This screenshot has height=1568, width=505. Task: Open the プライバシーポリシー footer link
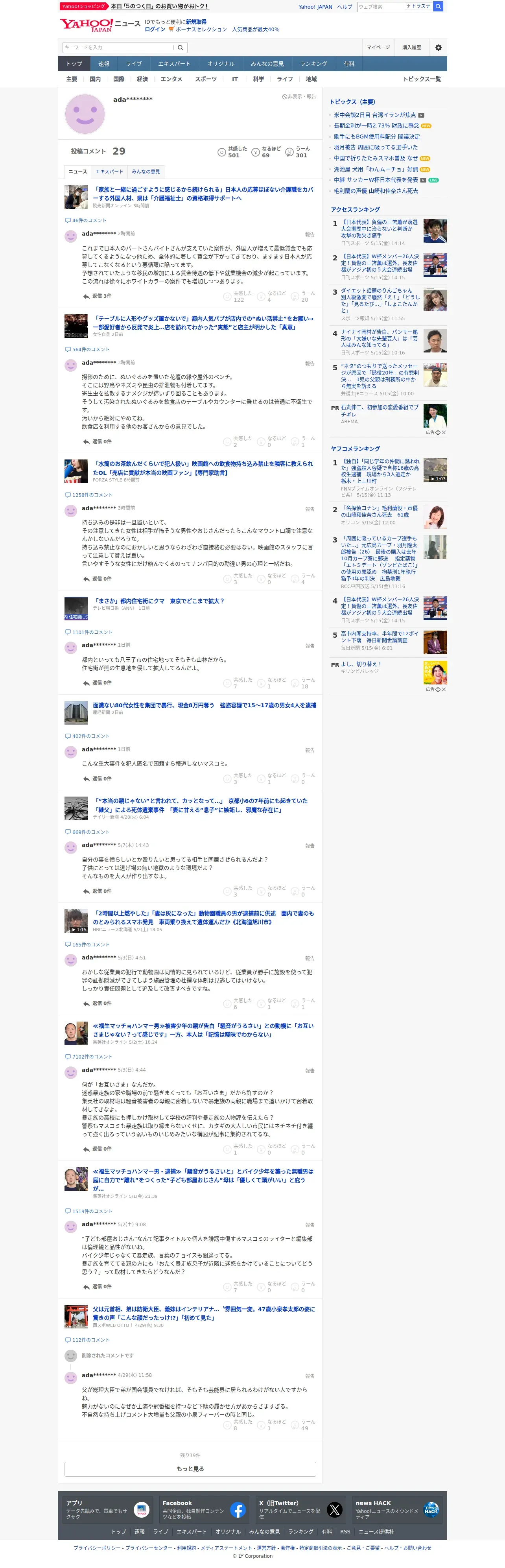click(97, 1548)
